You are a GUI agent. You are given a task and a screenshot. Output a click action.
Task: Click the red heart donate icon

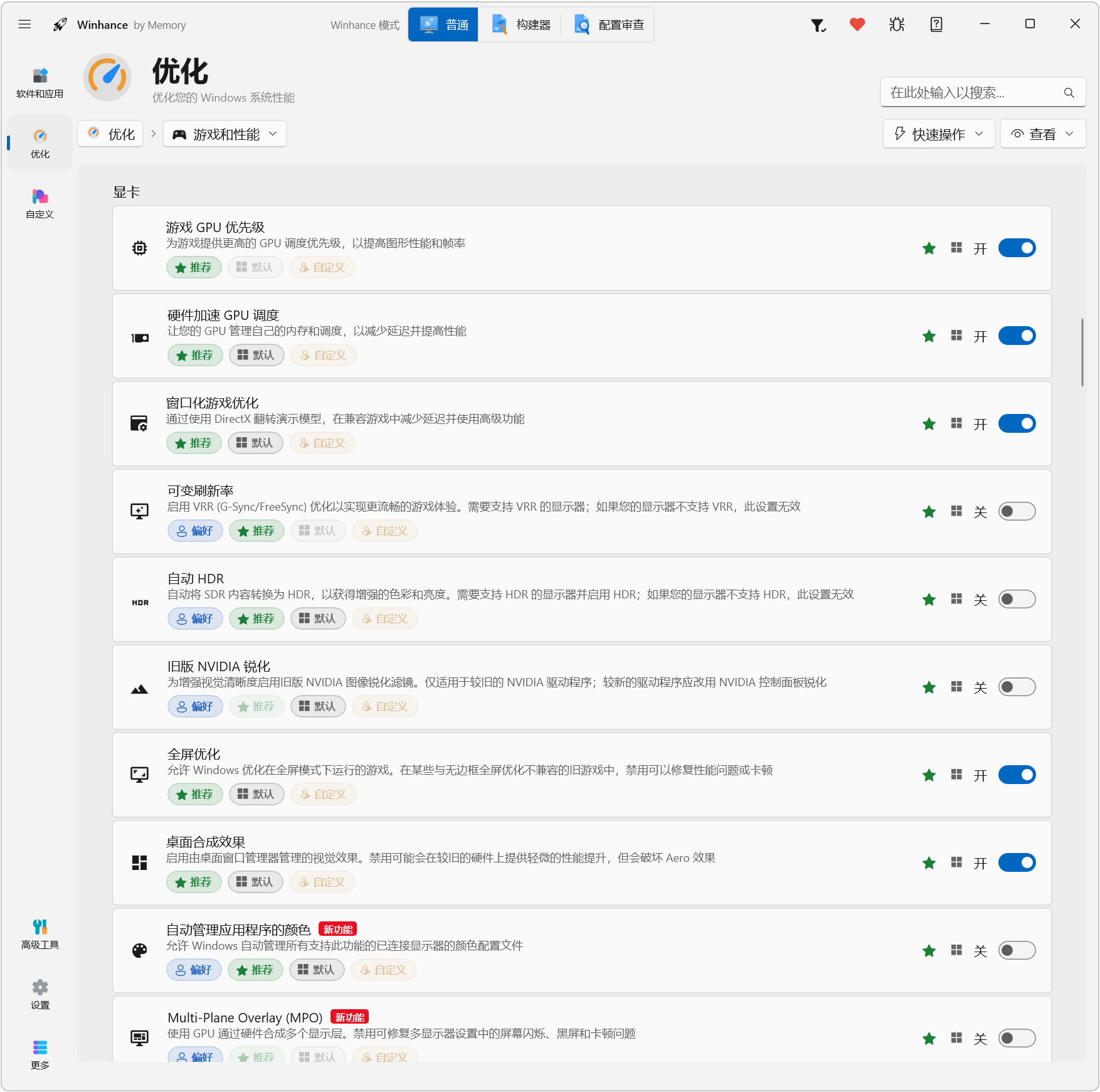click(857, 24)
